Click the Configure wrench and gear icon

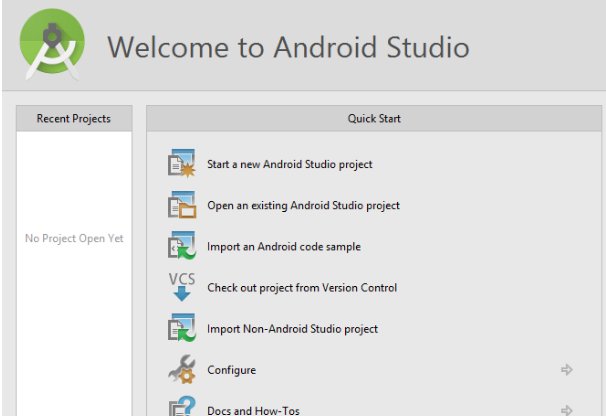click(182, 370)
